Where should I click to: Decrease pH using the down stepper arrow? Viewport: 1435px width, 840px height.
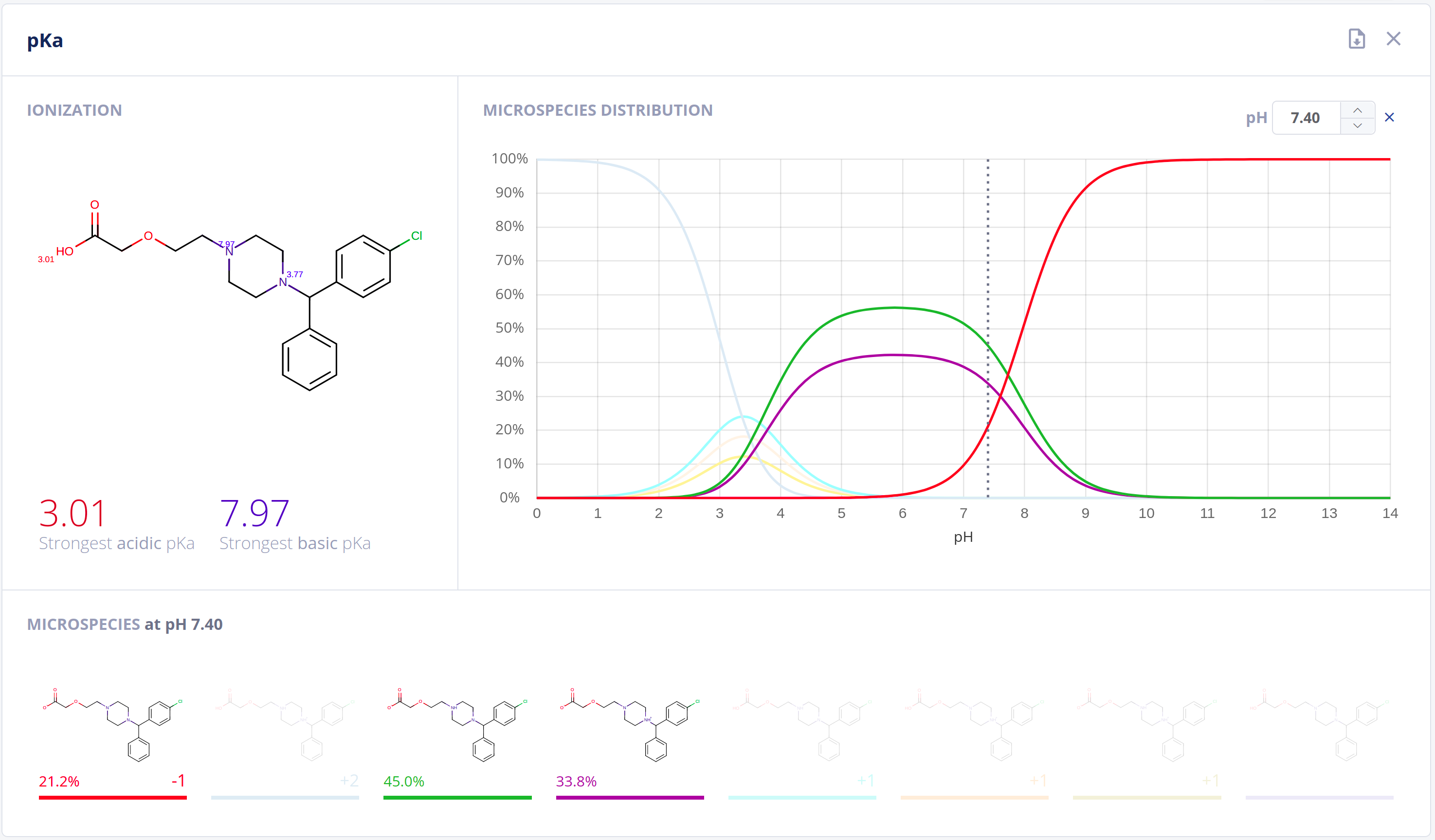coord(1357,125)
